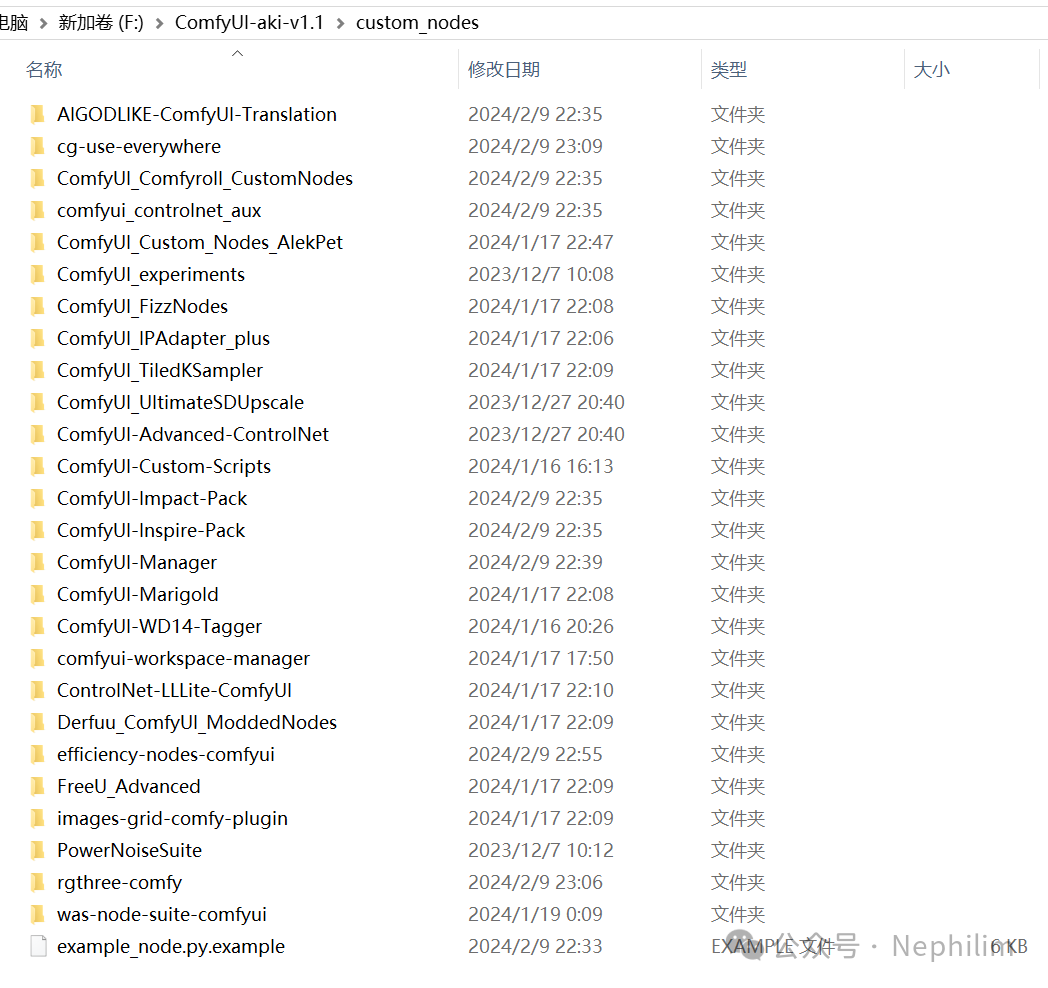This screenshot has height=988, width=1048.
Task: Select the ComfyUI_TiledKSampler folder name
Action: tap(160, 371)
